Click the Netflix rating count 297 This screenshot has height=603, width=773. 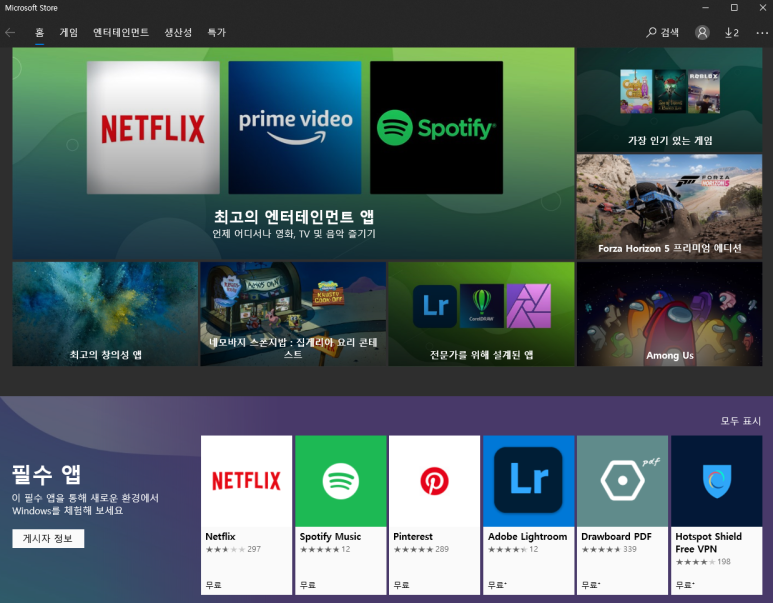[254, 549]
